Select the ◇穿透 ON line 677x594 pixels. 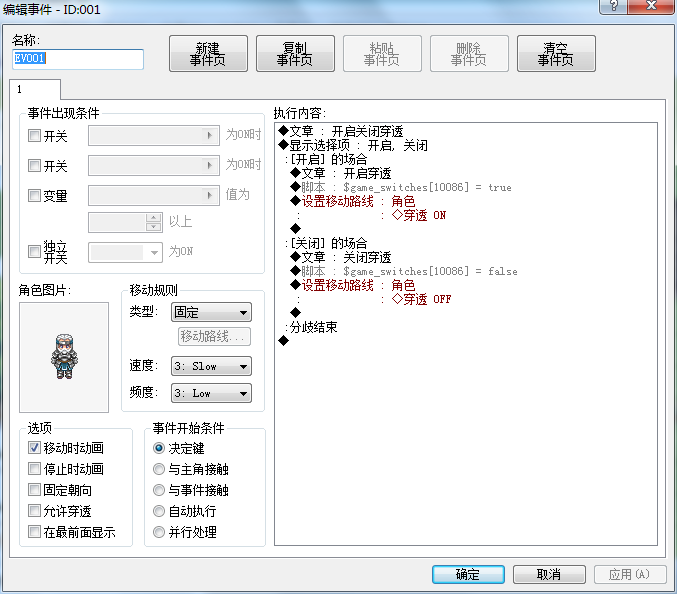point(418,215)
